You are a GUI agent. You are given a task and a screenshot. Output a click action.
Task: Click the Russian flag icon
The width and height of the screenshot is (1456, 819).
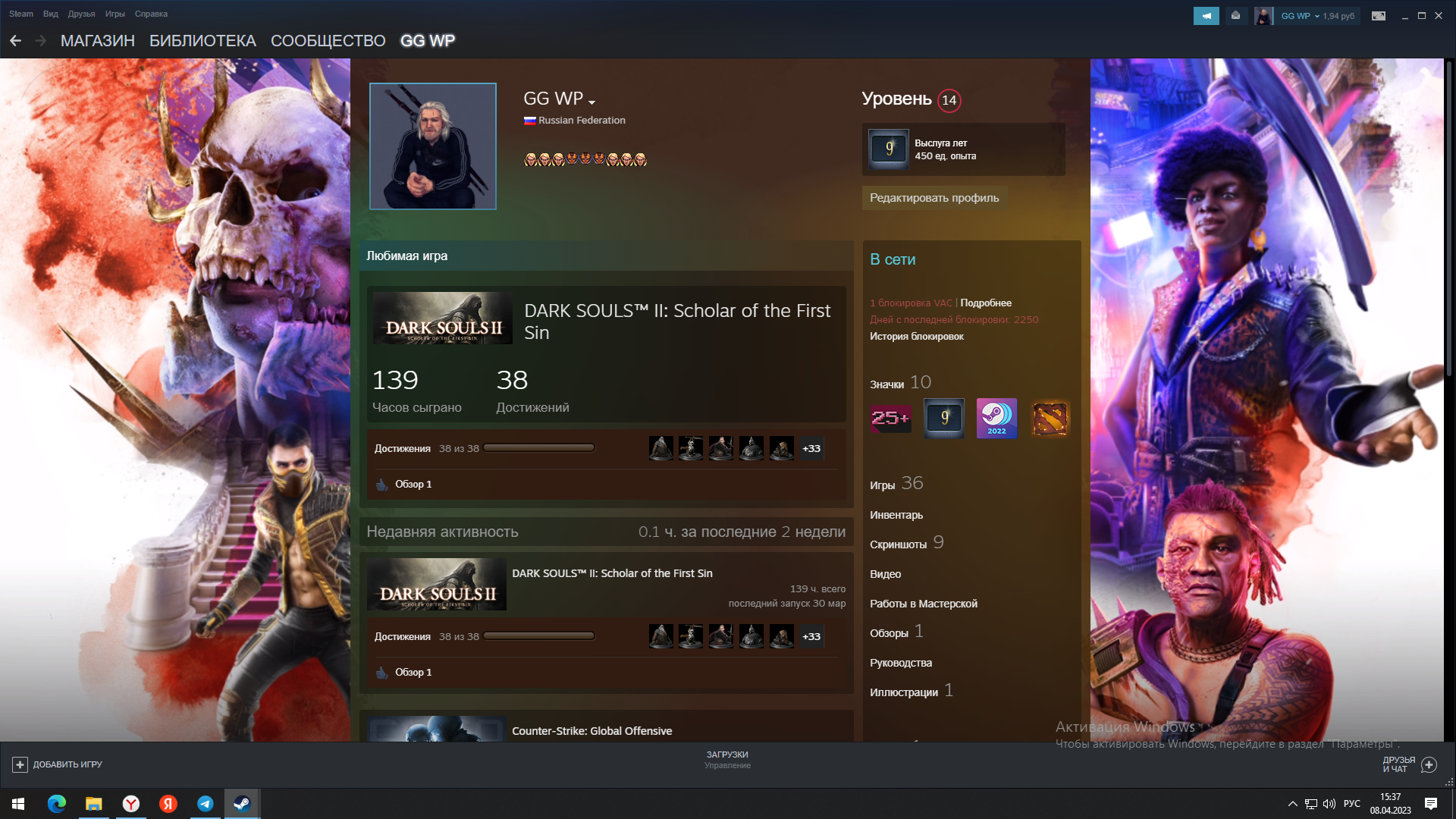(530, 121)
